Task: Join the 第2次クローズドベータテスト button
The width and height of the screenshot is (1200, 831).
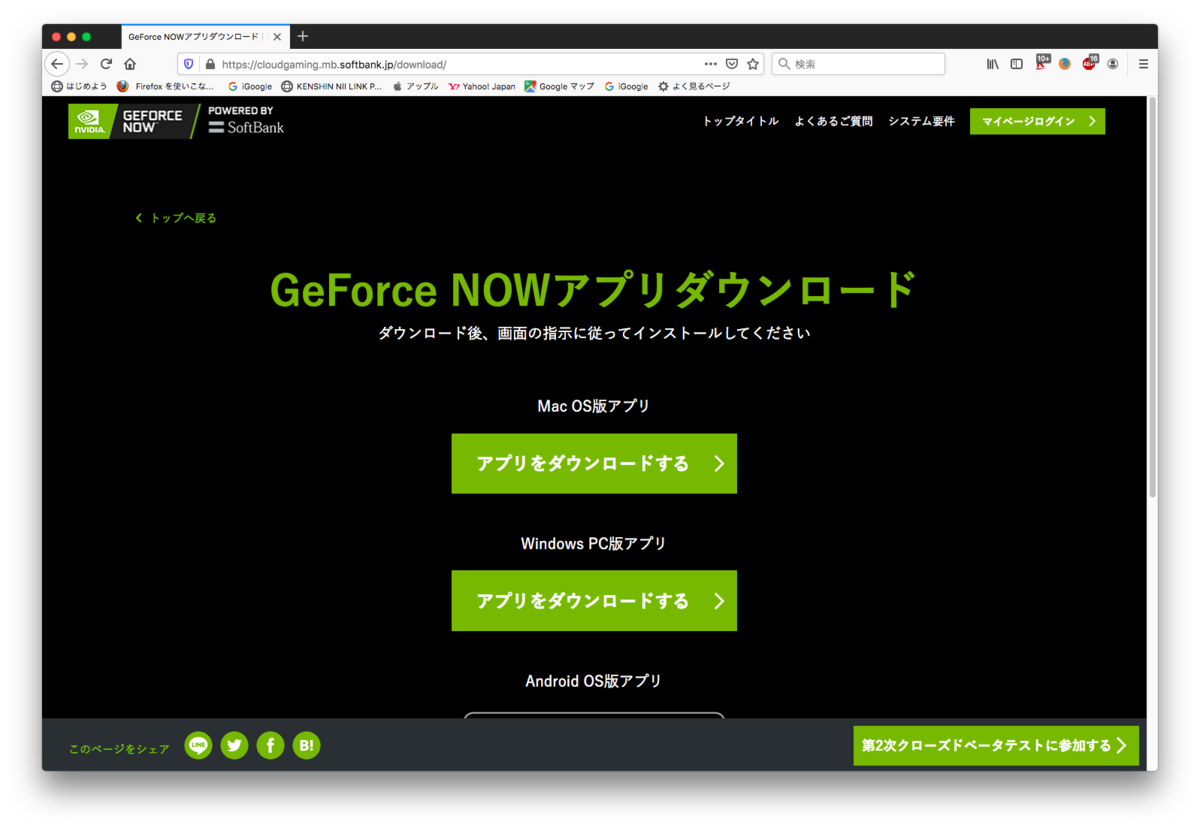Action: [996, 746]
